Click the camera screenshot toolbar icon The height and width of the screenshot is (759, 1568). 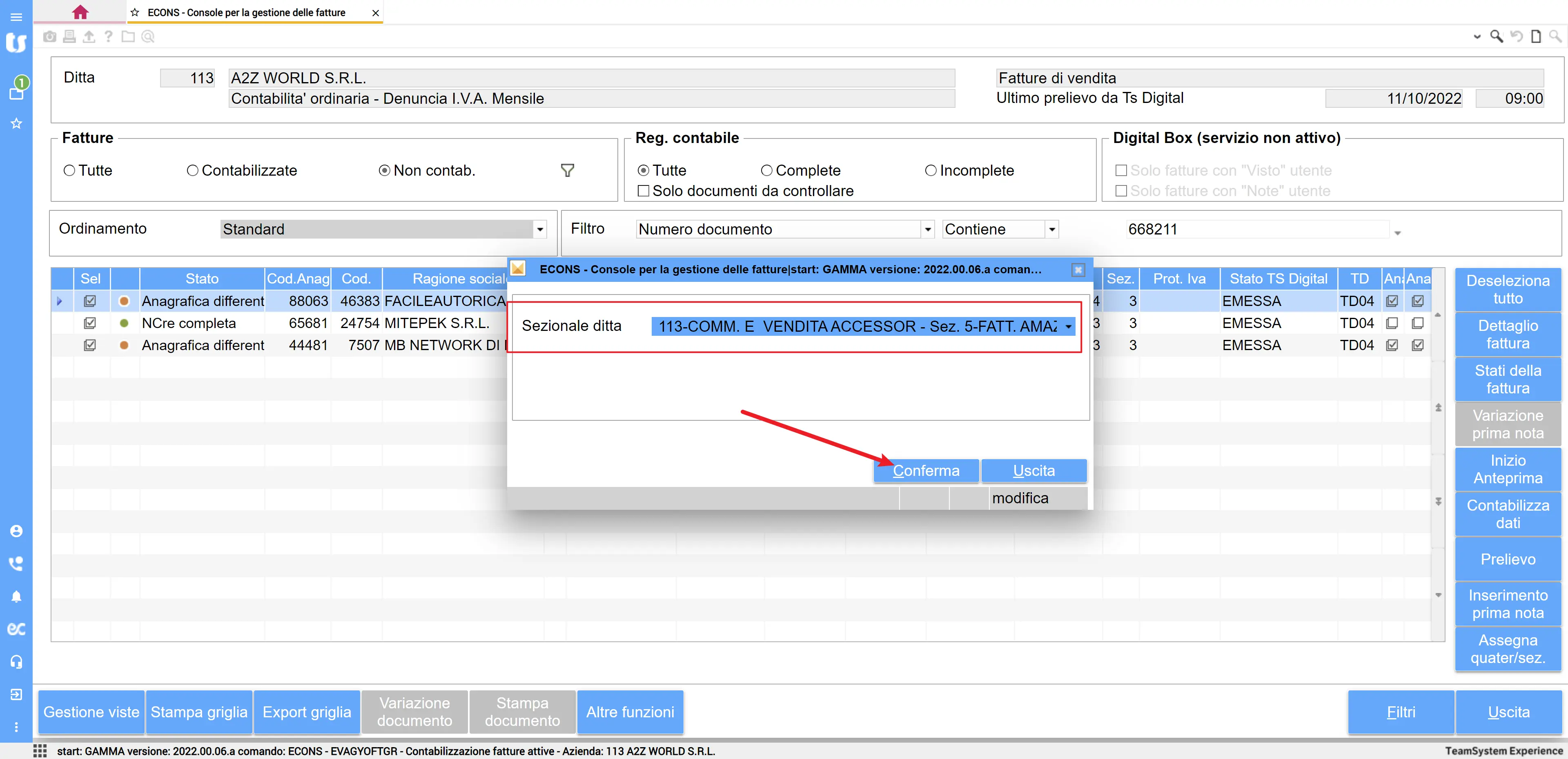point(50,36)
